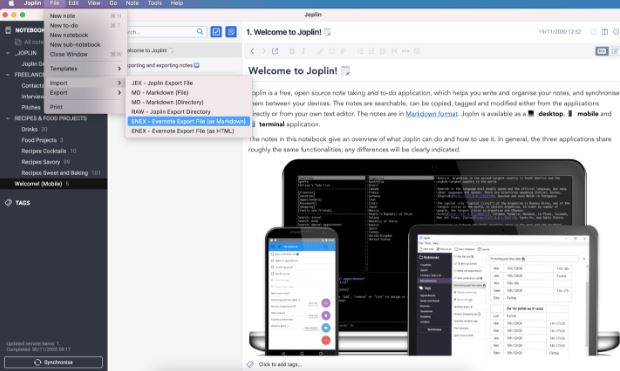Screen dimensions: 620x371
Task: Insert numbered list from the toolbar
Action: point(360,51)
